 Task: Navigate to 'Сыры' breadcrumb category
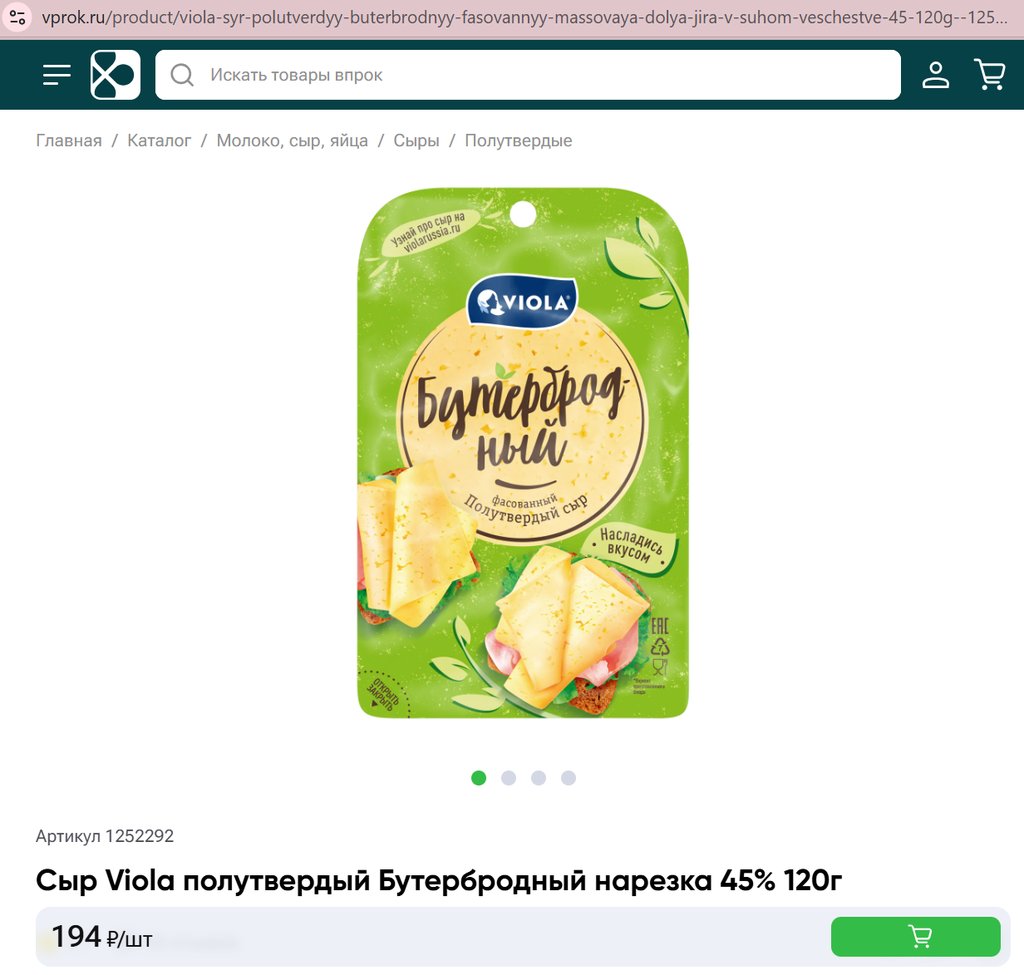pos(416,140)
